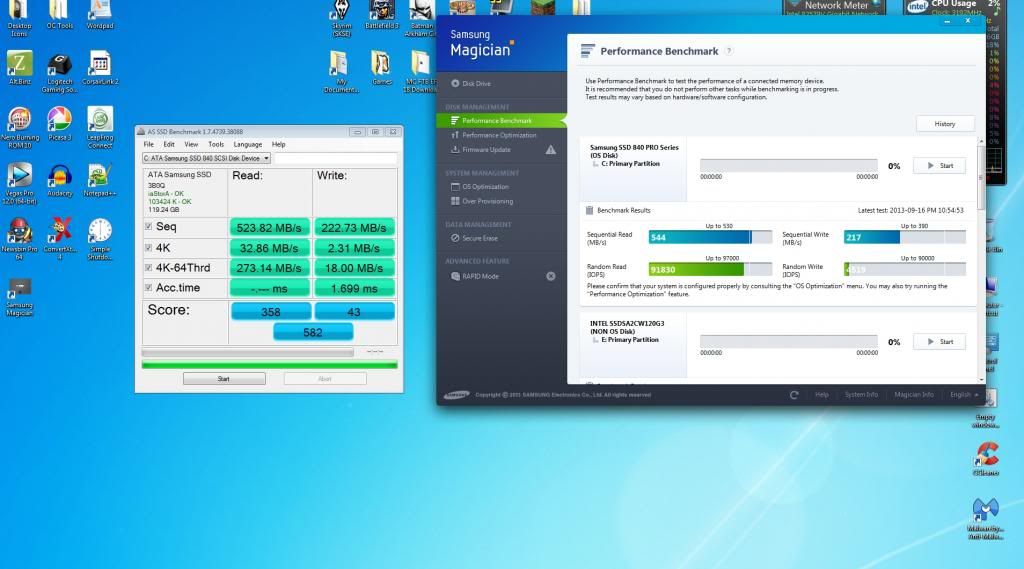
Task: Click the Samsung 840 PRO benchmark progress bar
Action: point(789,166)
